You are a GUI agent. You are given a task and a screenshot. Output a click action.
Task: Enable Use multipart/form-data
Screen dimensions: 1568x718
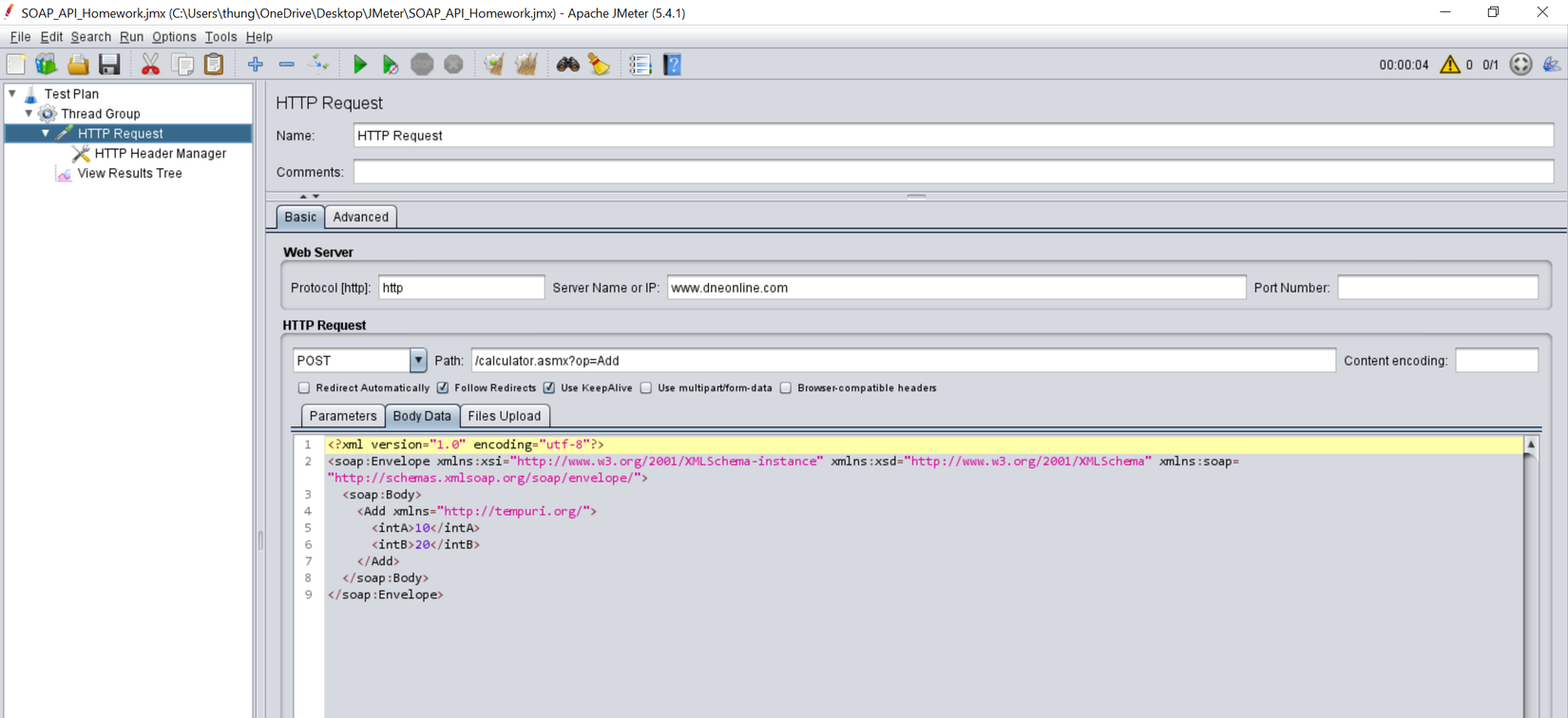coord(646,387)
